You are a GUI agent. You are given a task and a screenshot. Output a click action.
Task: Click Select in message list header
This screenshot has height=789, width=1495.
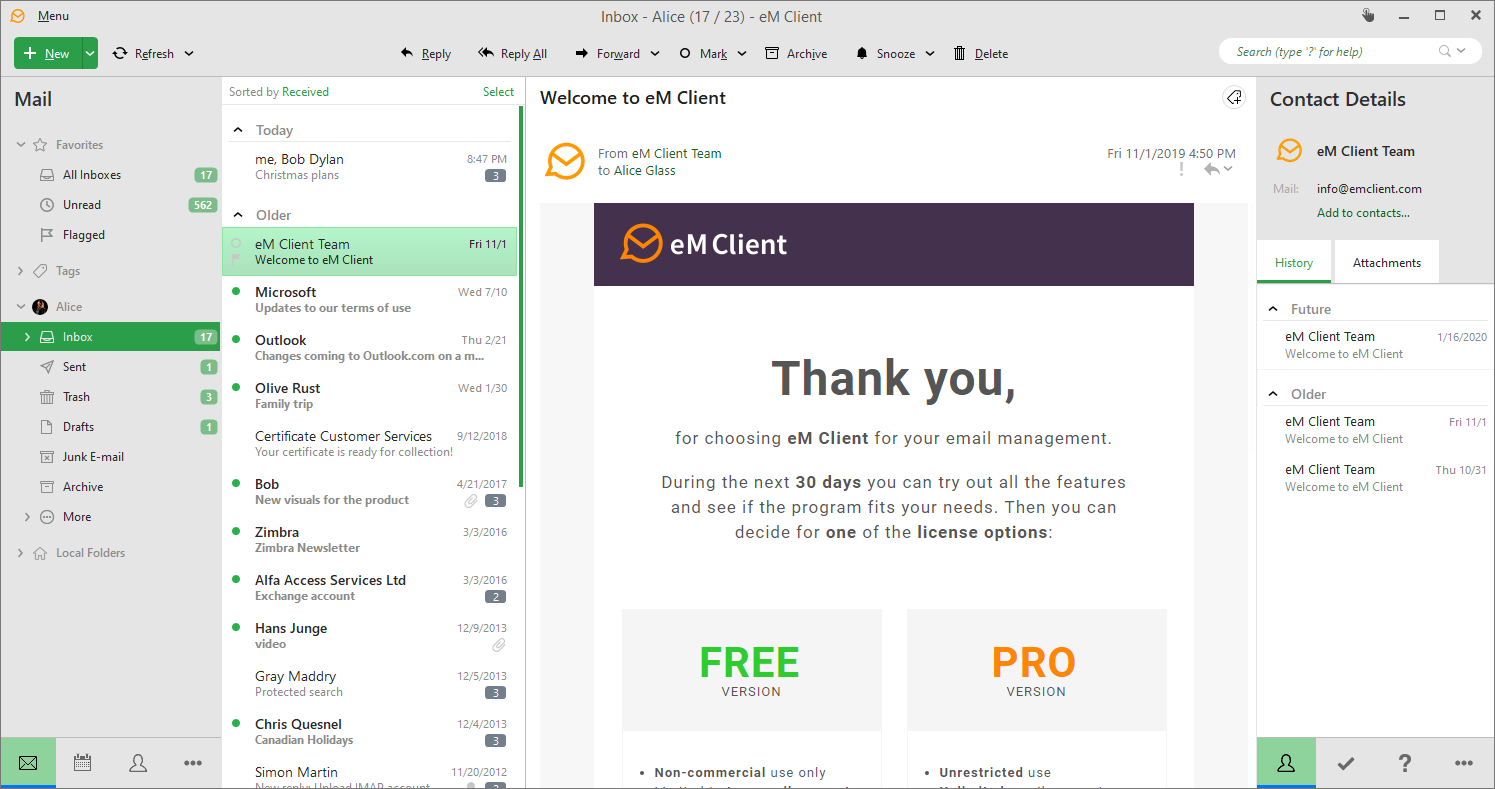(x=498, y=91)
